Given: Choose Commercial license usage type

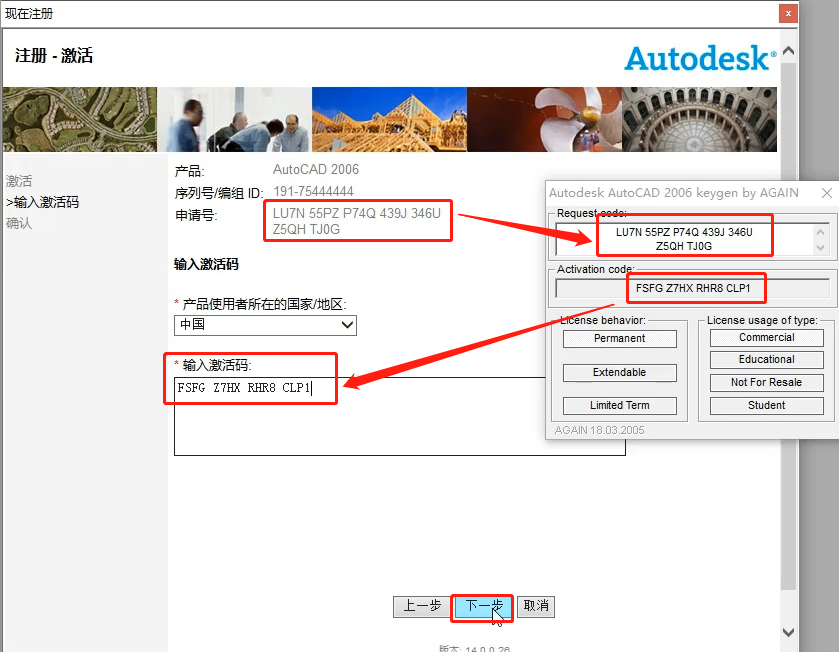Looking at the screenshot, I should pyautogui.click(x=766, y=337).
